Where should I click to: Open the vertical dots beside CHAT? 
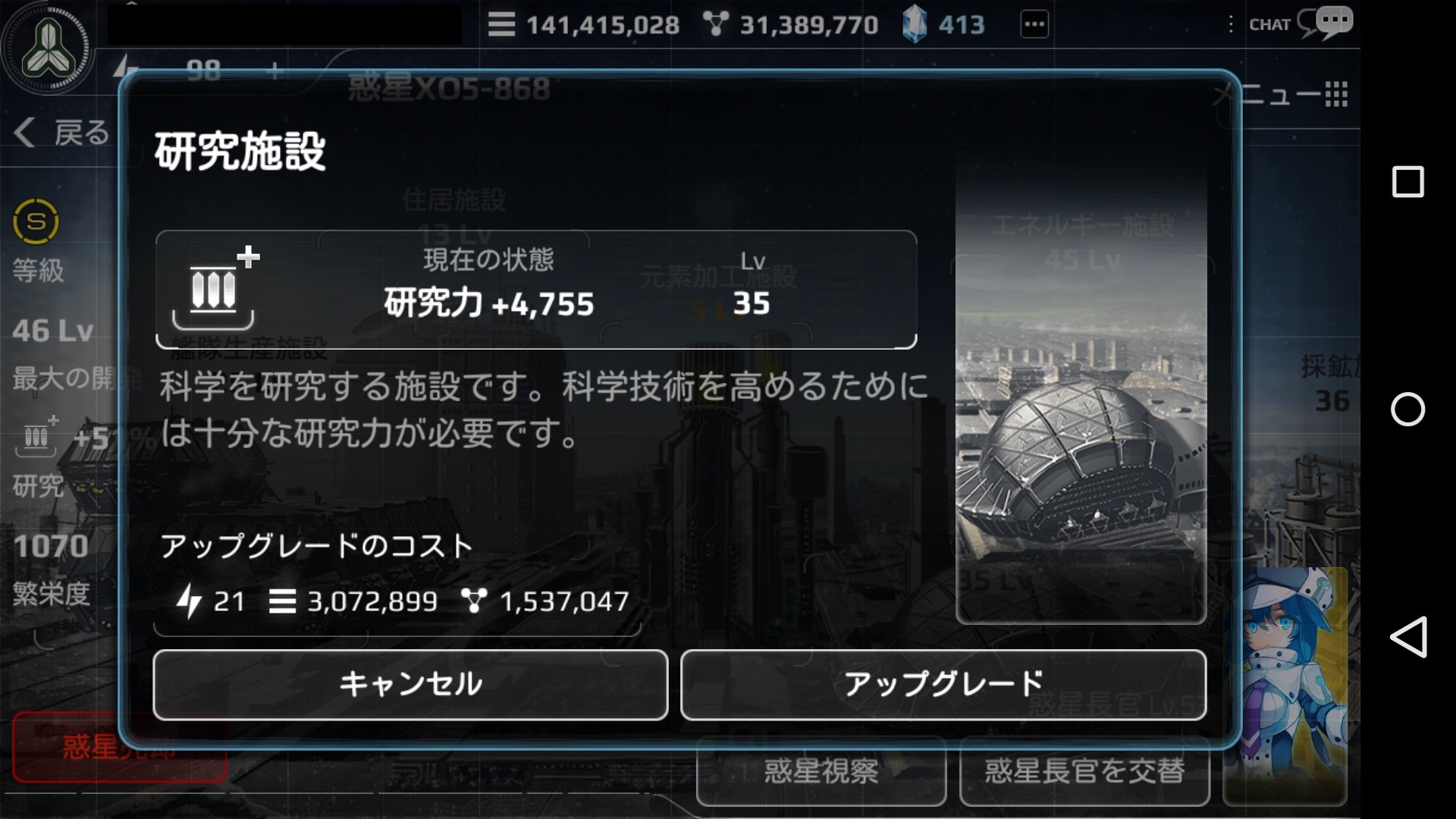(1230, 24)
